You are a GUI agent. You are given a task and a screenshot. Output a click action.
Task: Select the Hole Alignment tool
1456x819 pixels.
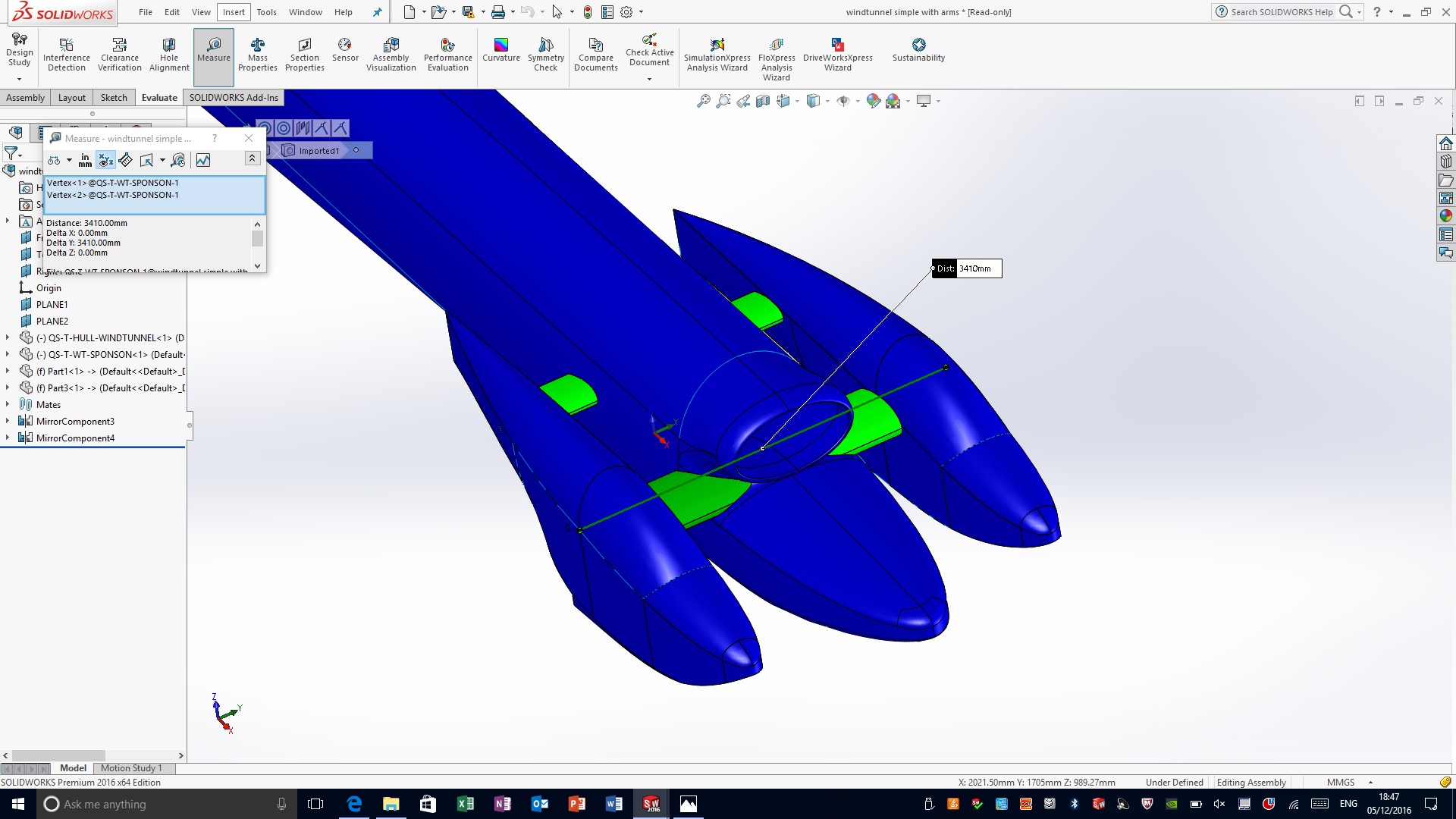169,55
